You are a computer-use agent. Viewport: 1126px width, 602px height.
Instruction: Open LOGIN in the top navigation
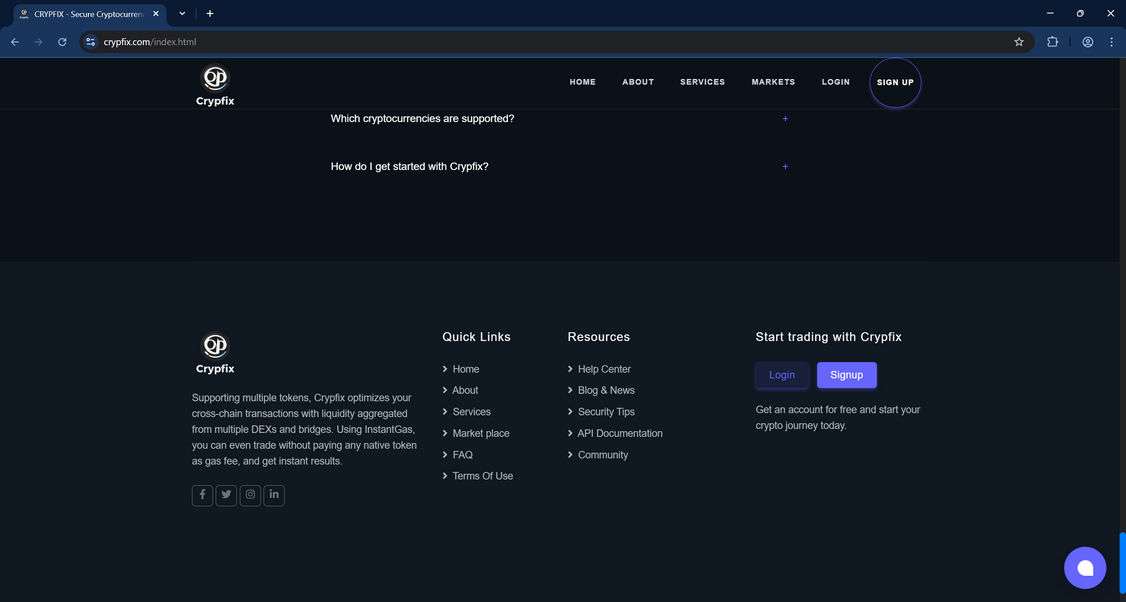(x=836, y=82)
